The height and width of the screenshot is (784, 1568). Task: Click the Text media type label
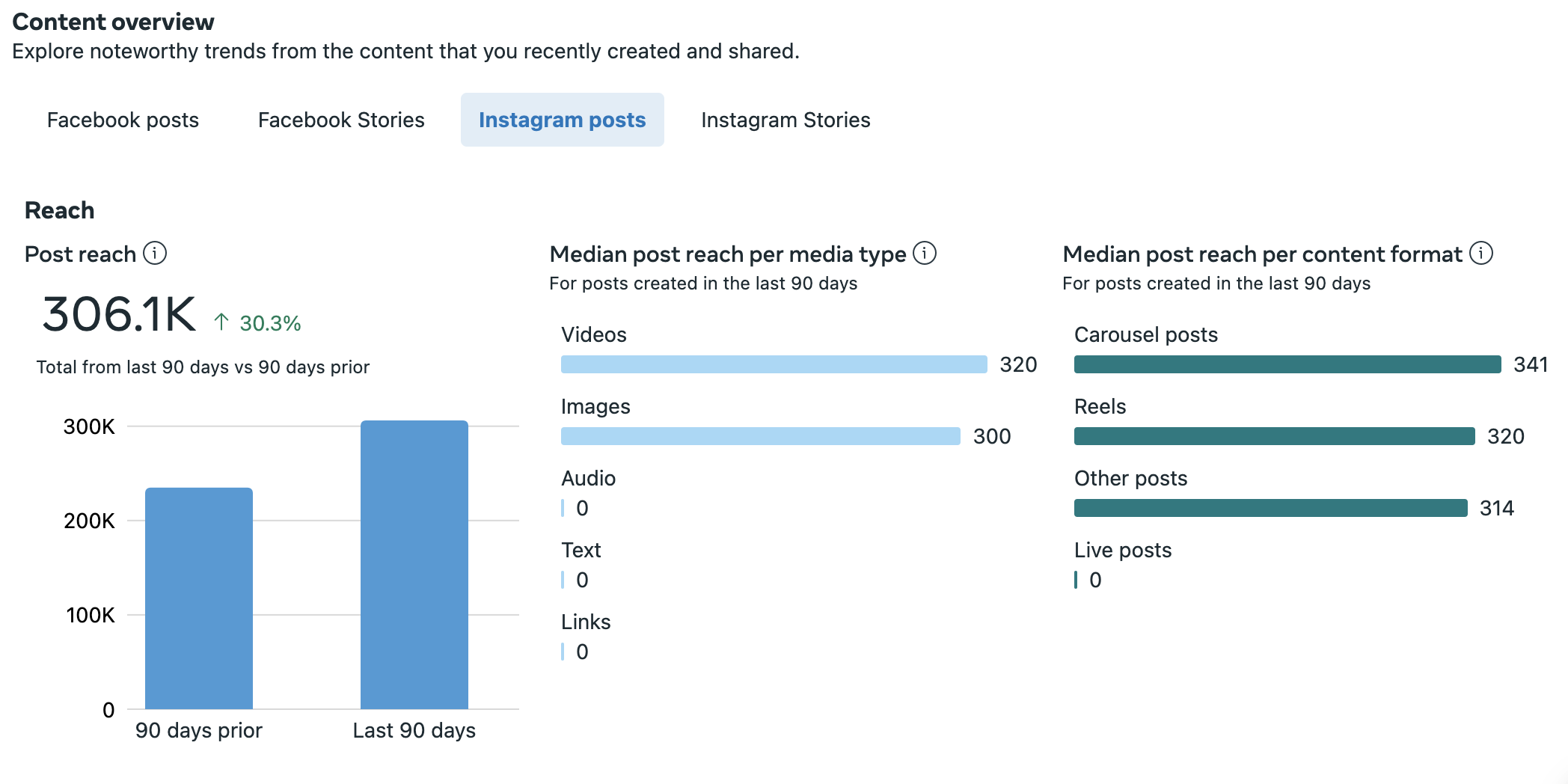tap(581, 550)
